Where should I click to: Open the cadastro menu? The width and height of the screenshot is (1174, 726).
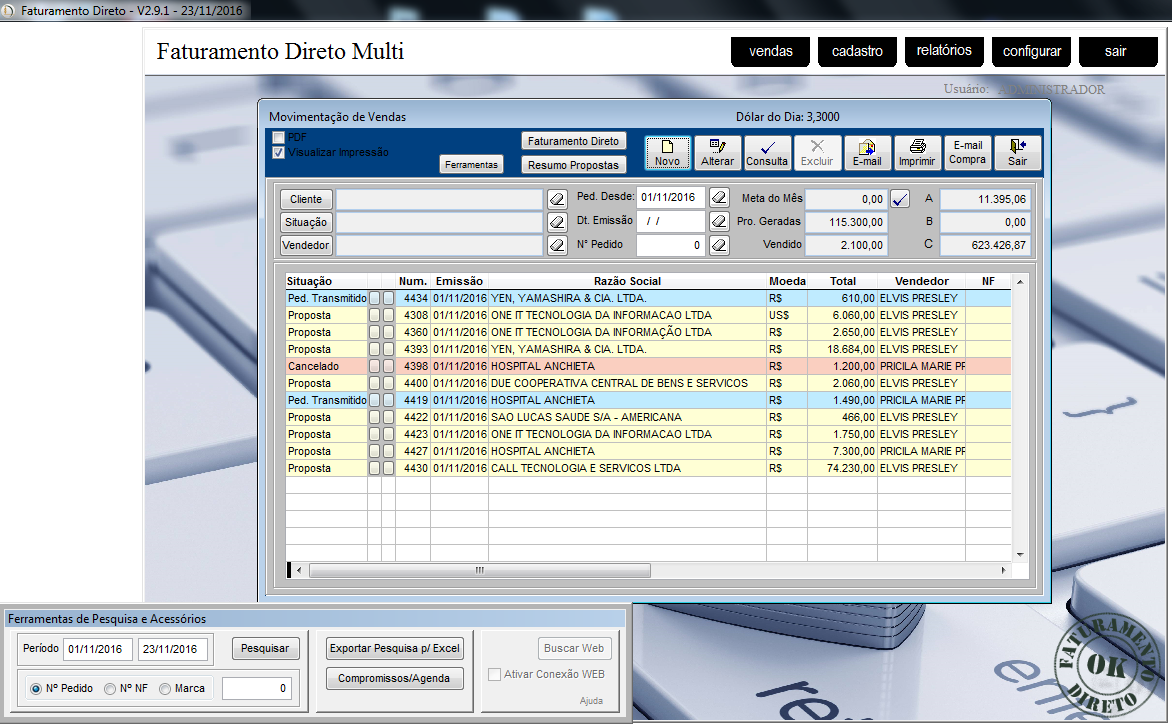pos(857,52)
